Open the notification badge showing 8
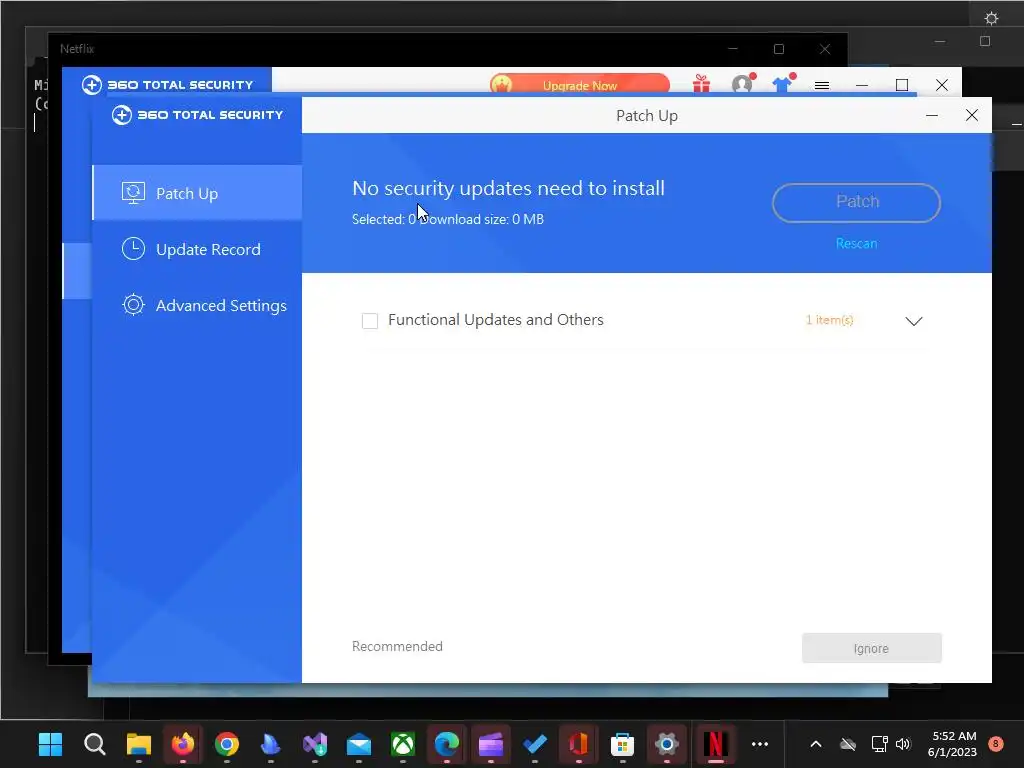The height and width of the screenshot is (768, 1024). click(x=996, y=743)
